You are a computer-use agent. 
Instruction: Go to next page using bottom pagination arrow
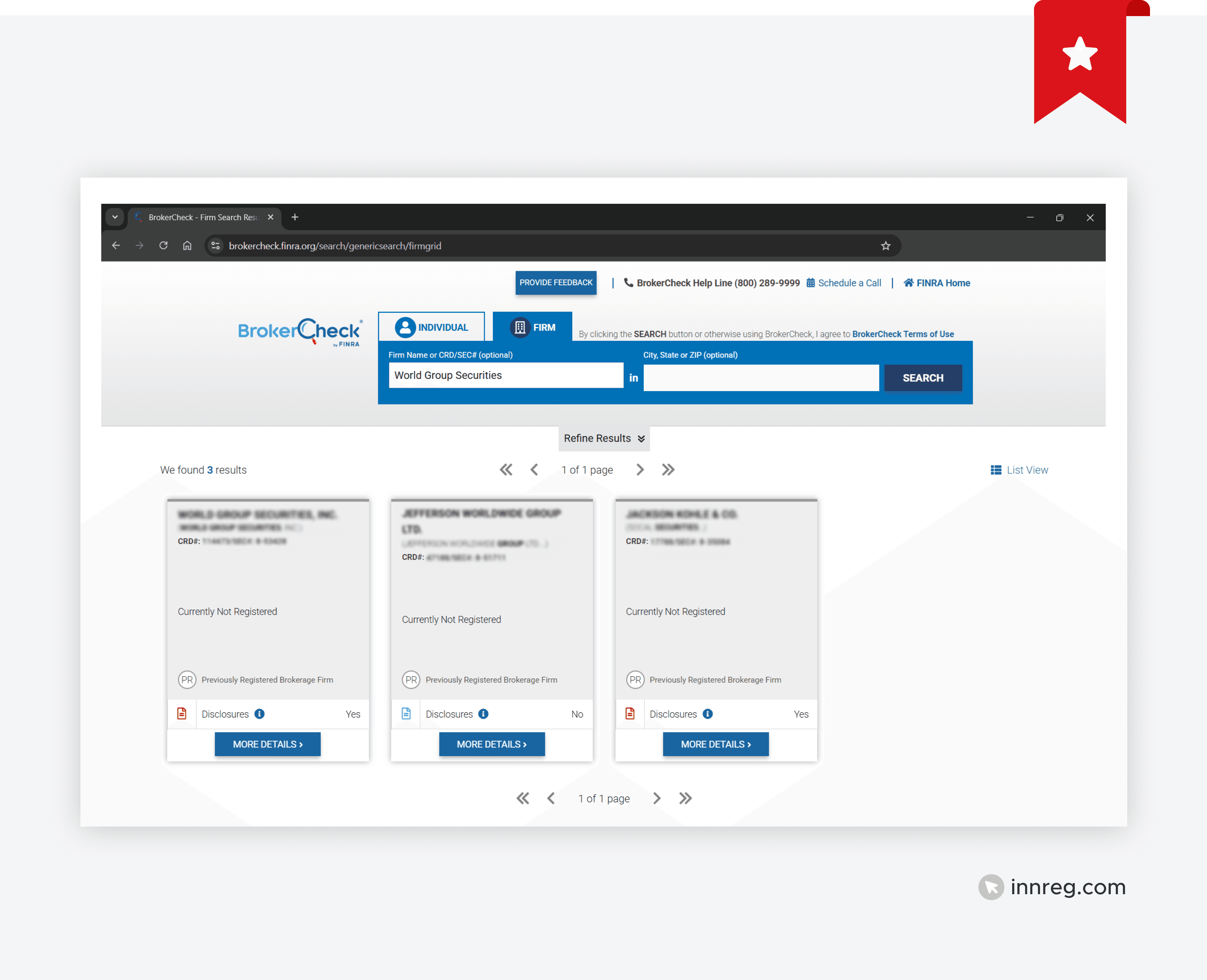656,798
